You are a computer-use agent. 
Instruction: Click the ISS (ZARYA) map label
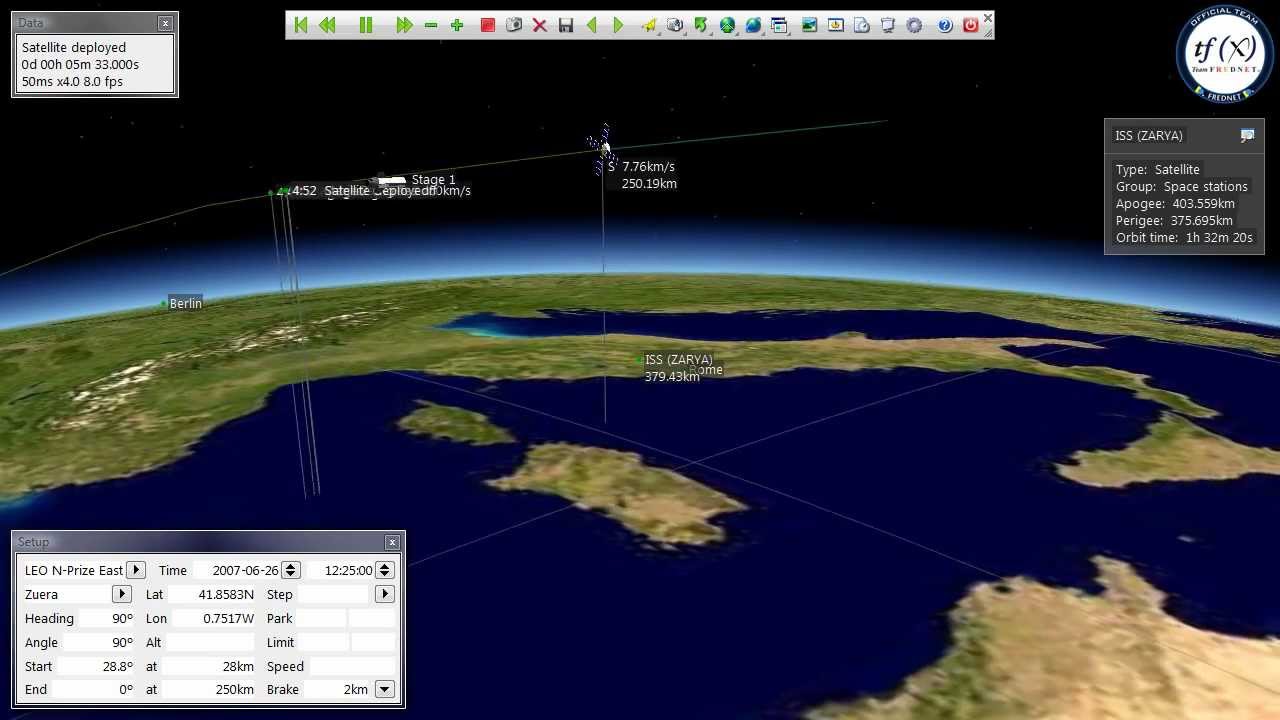(679, 359)
